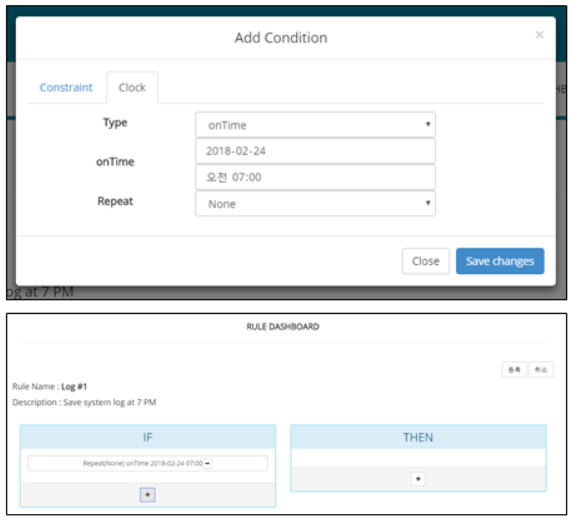Viewport: 573px width, 521px height.
Task: Switch to the Constraint tab
Action: coord(66,88)
